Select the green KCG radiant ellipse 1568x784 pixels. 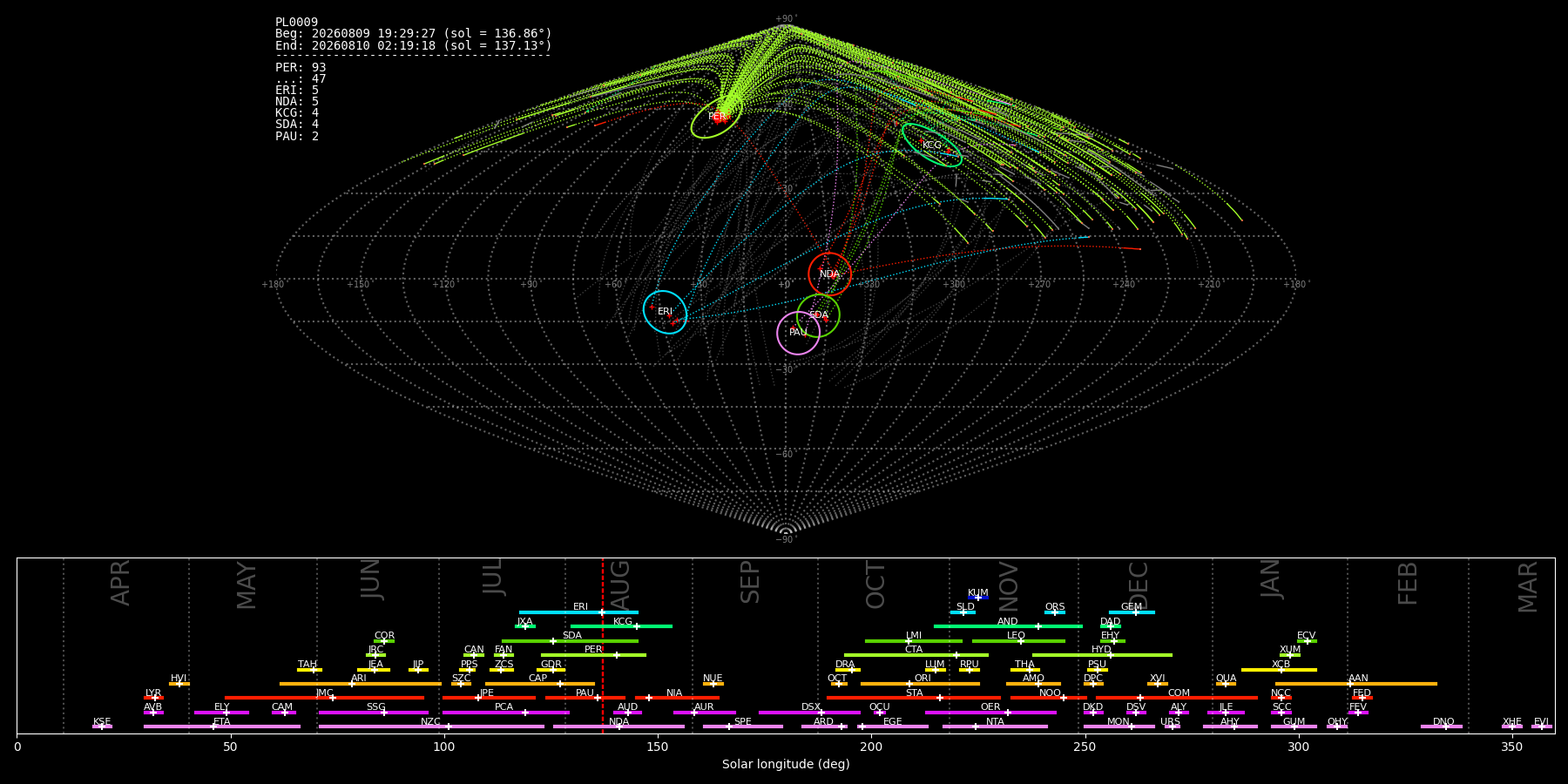932,145
